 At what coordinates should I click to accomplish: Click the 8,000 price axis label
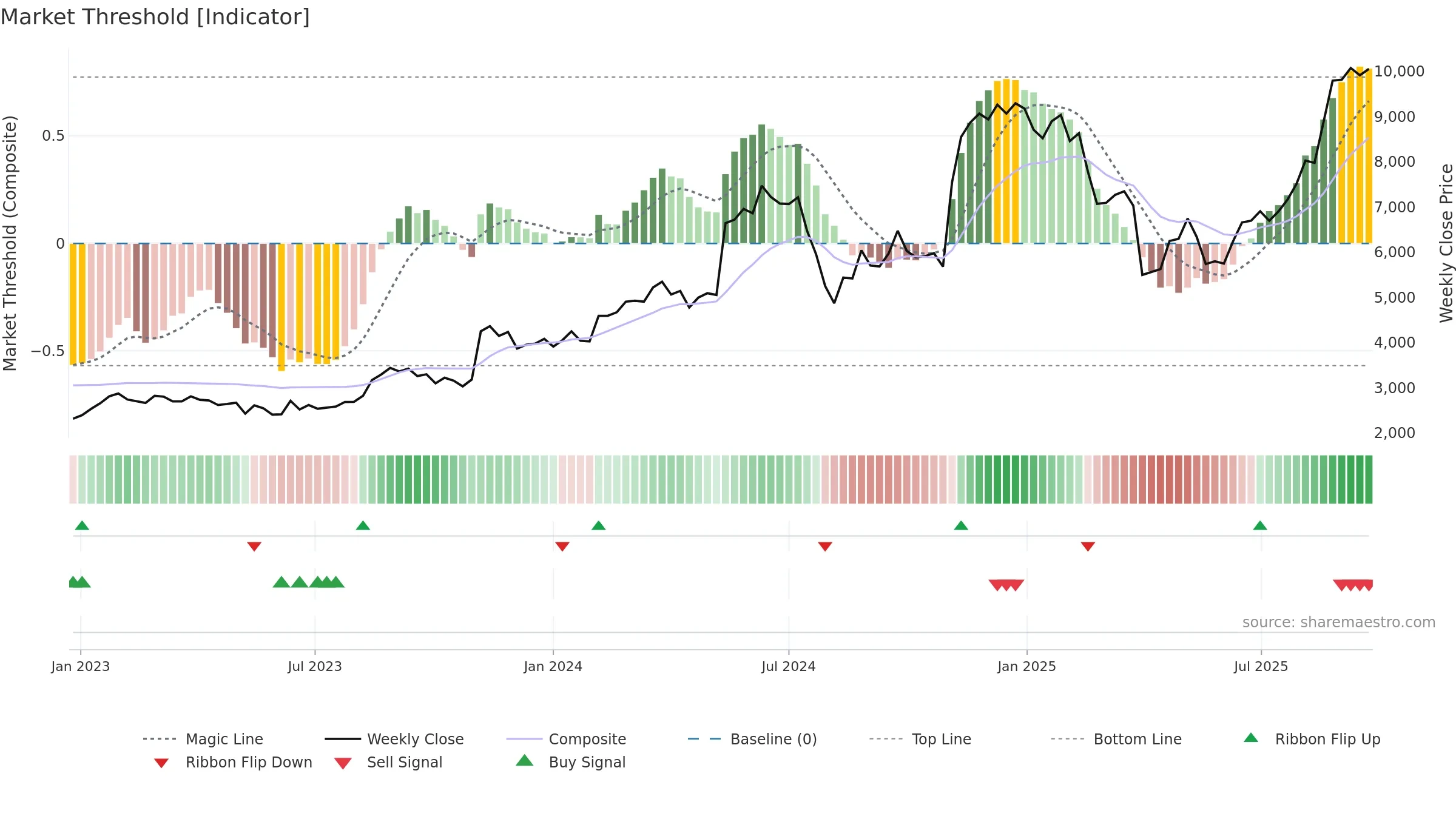1395,161
